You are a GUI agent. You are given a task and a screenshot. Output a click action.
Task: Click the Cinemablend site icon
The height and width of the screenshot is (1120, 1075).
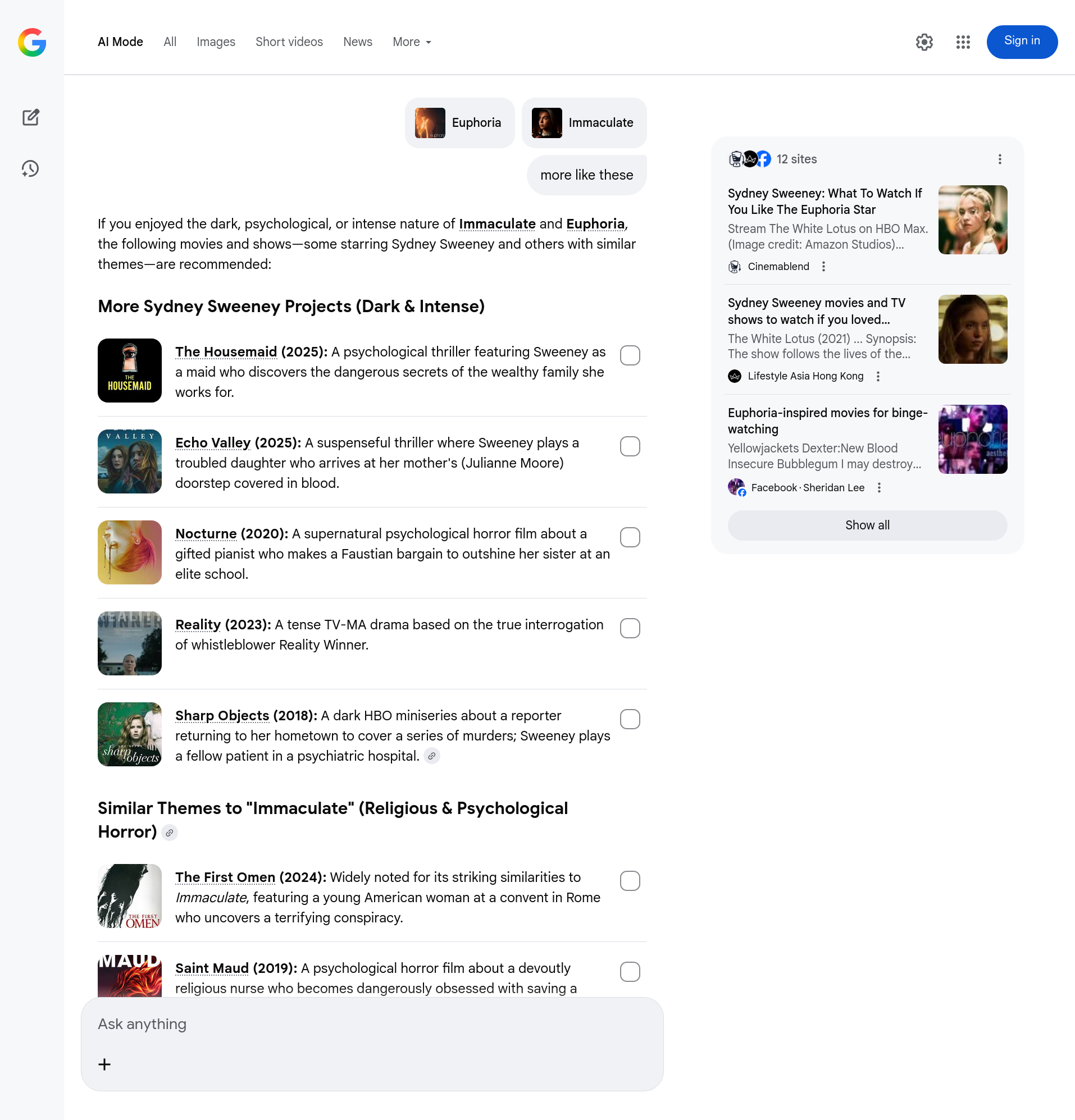pos(735,266)
